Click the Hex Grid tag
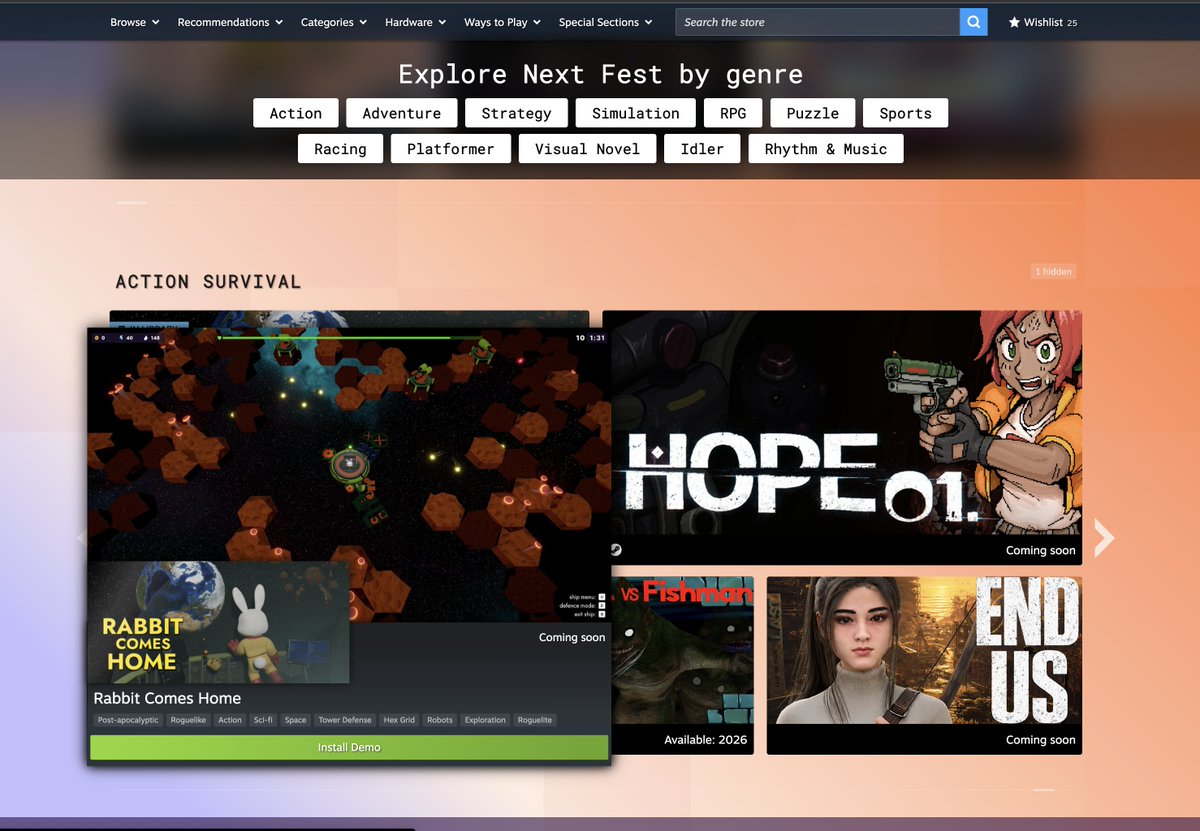This screenshot has width=1200, height=831. pyautogui.click(x=399, y=720)
